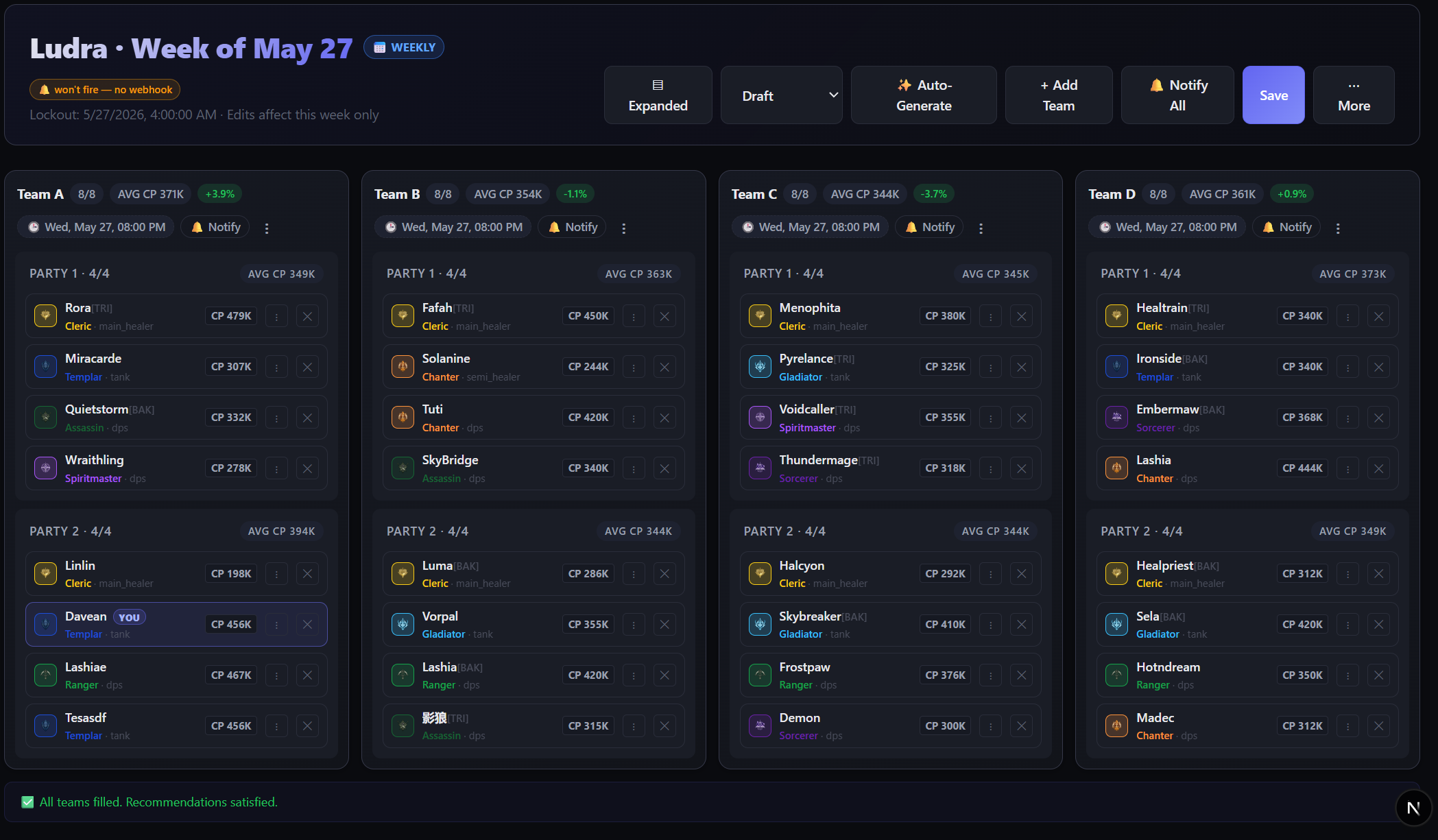The height and width of the screenshot is (840, 1438).
Task: Edit Team D schedule time
Action: click(1167, 227)
